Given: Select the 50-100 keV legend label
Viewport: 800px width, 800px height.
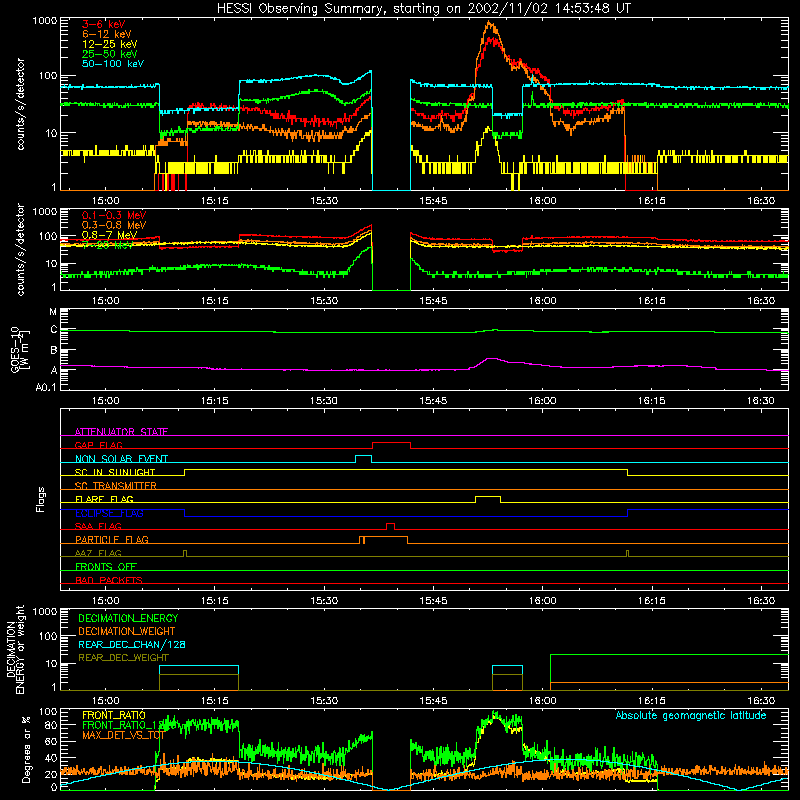Looking at the screenshot, I should (113, 64).
